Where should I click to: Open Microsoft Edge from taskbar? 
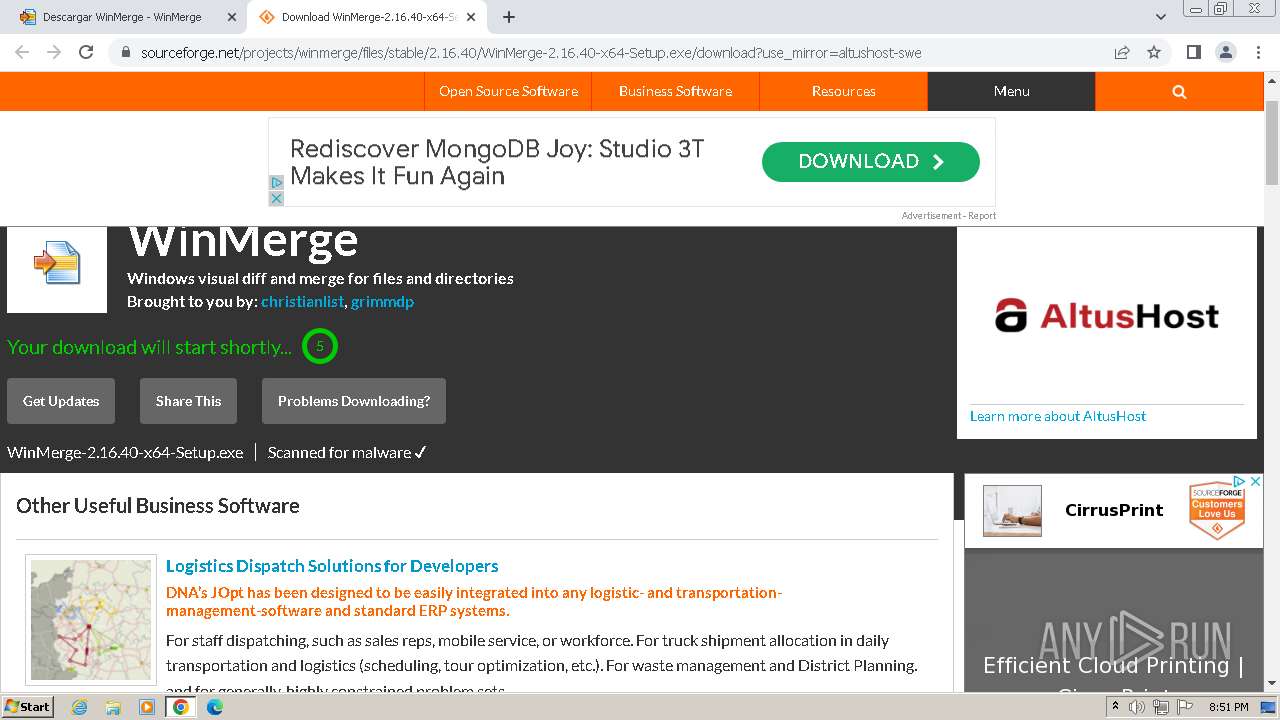[215, 707]
